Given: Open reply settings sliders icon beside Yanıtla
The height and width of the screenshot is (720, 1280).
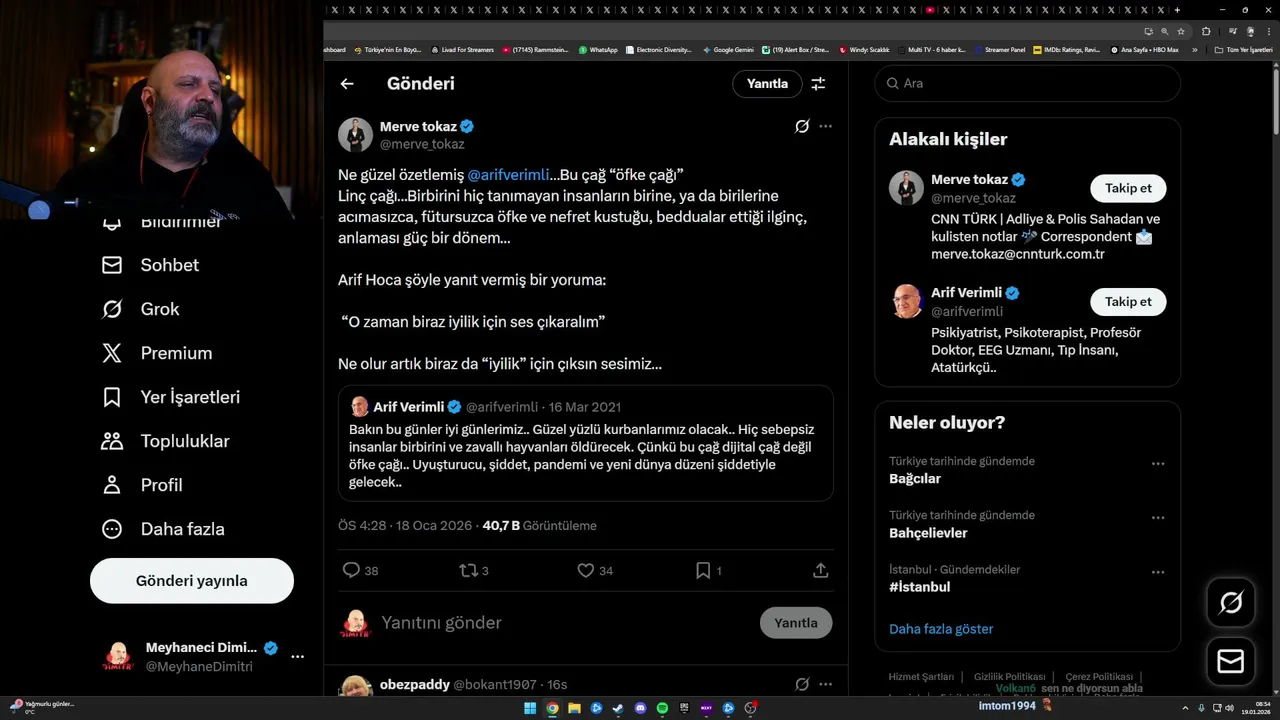Looking at the screenshot, I should tap(818, 84).
